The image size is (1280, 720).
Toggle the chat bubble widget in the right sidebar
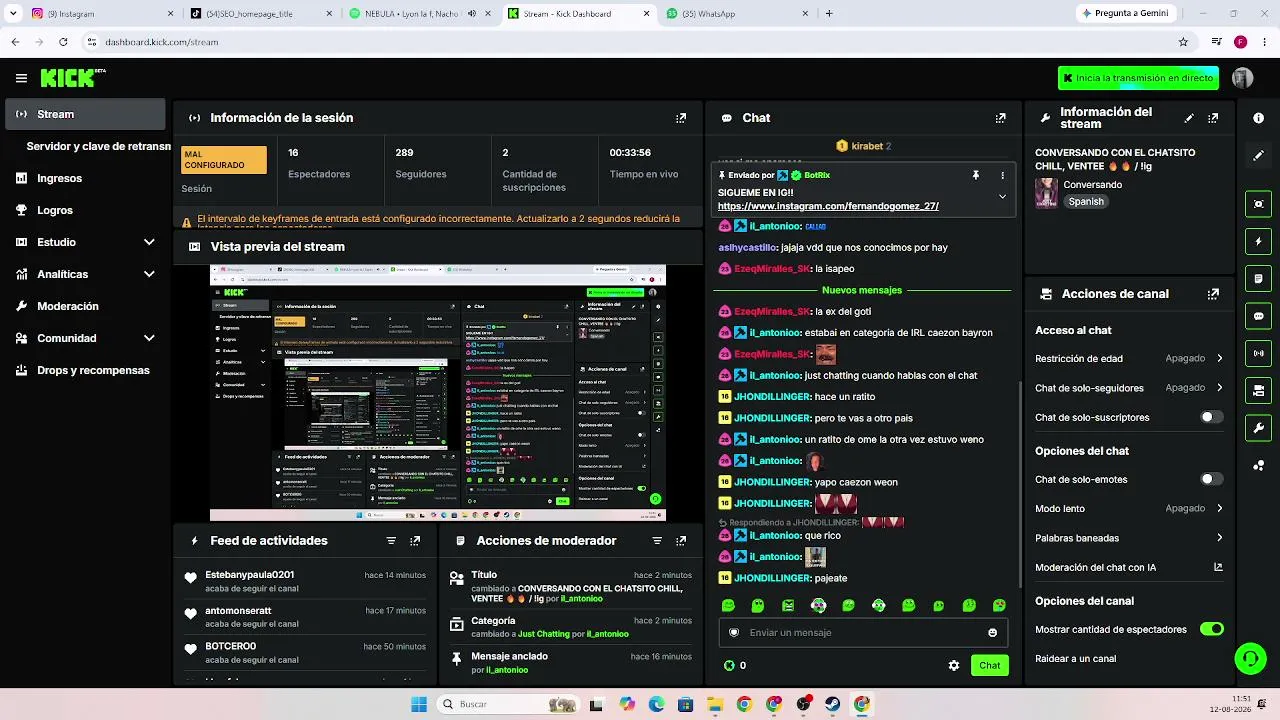1258,316
